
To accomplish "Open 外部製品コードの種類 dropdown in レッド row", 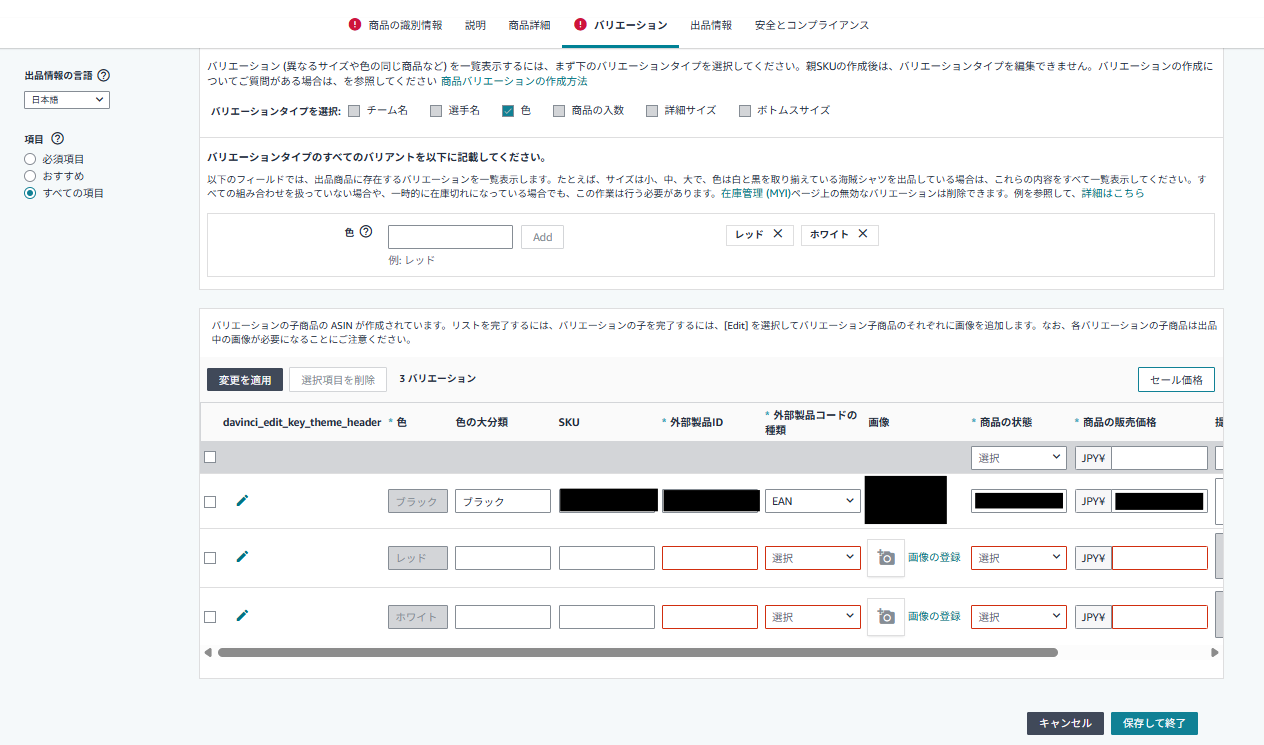I will point(813,558).
